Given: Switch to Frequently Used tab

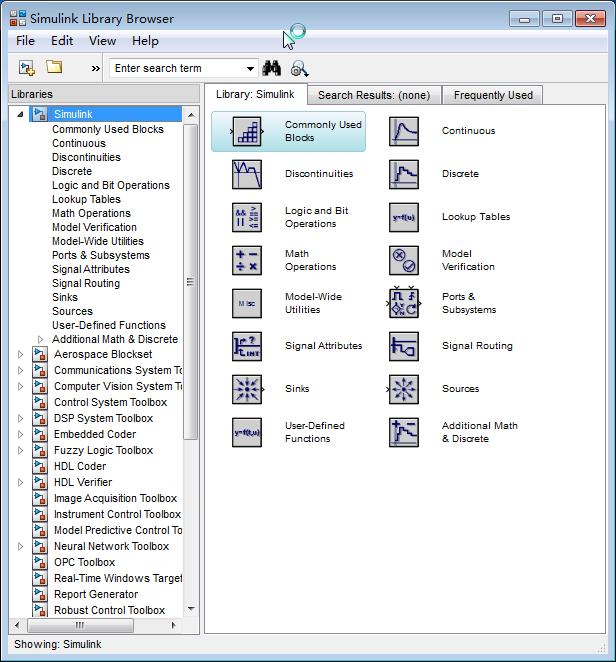Looking at the screenshot, I should (x=493, y=95).
